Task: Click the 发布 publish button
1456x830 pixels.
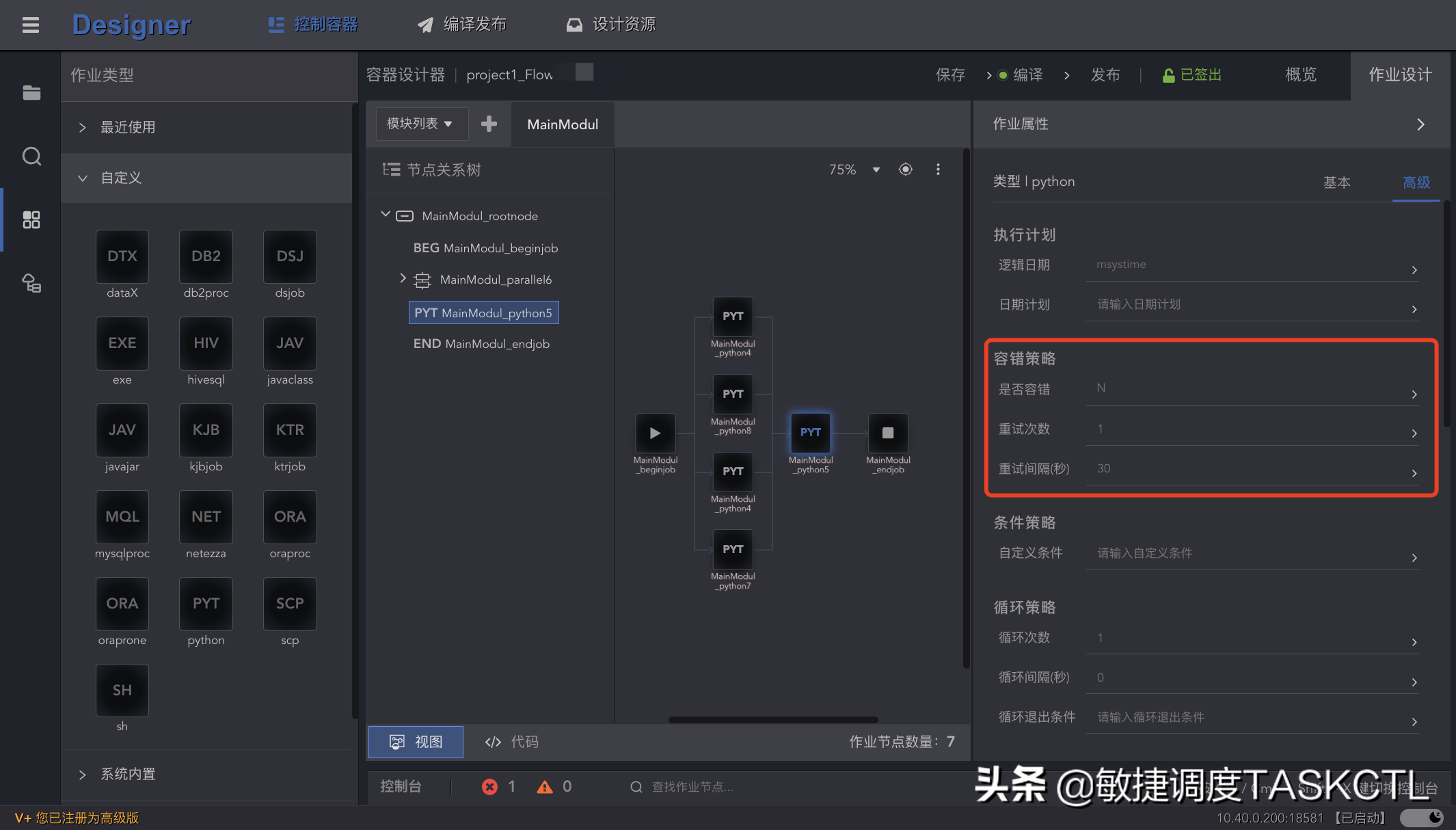Action: tap(1105, 75)
